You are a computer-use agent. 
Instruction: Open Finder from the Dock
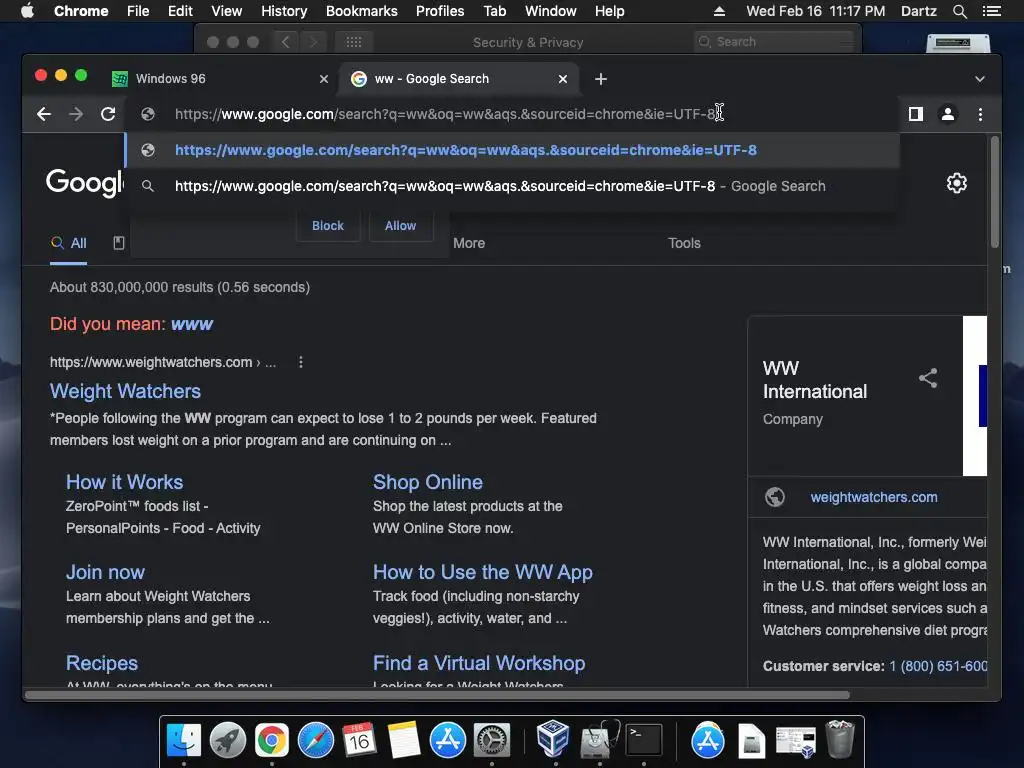(184, 740)
